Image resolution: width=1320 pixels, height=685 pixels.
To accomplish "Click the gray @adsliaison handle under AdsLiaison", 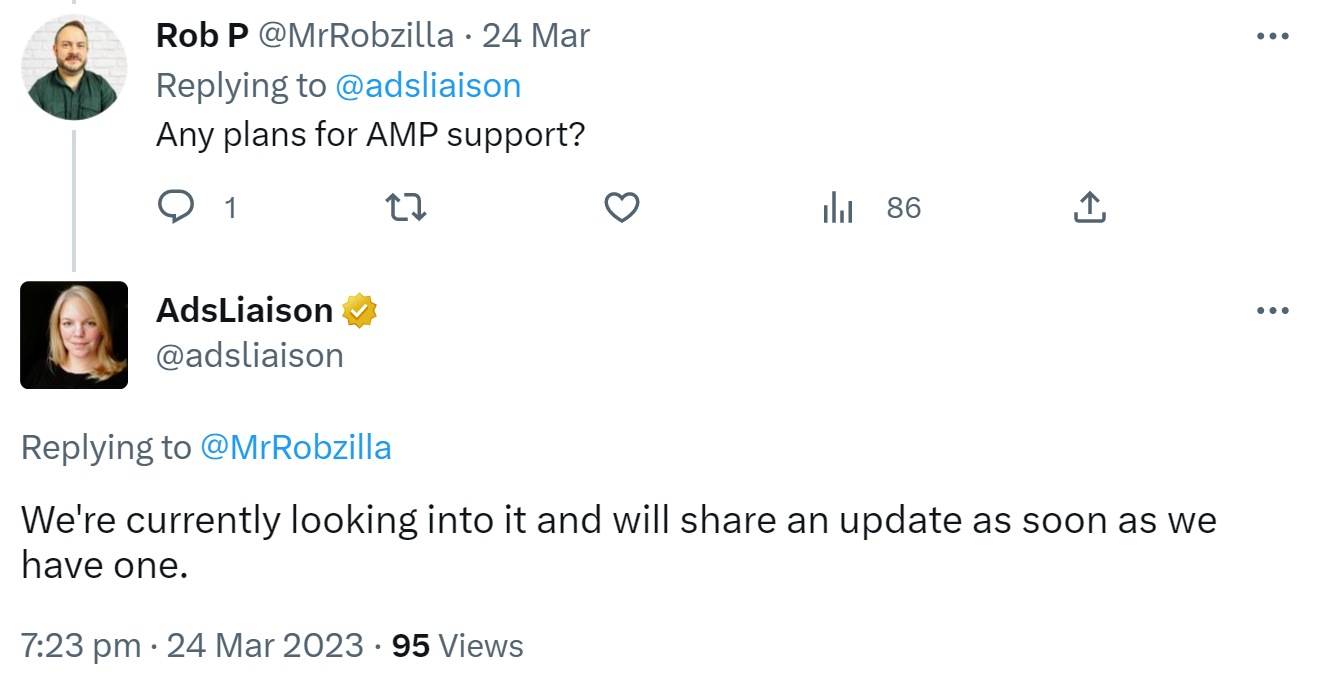I will point(250,356).
